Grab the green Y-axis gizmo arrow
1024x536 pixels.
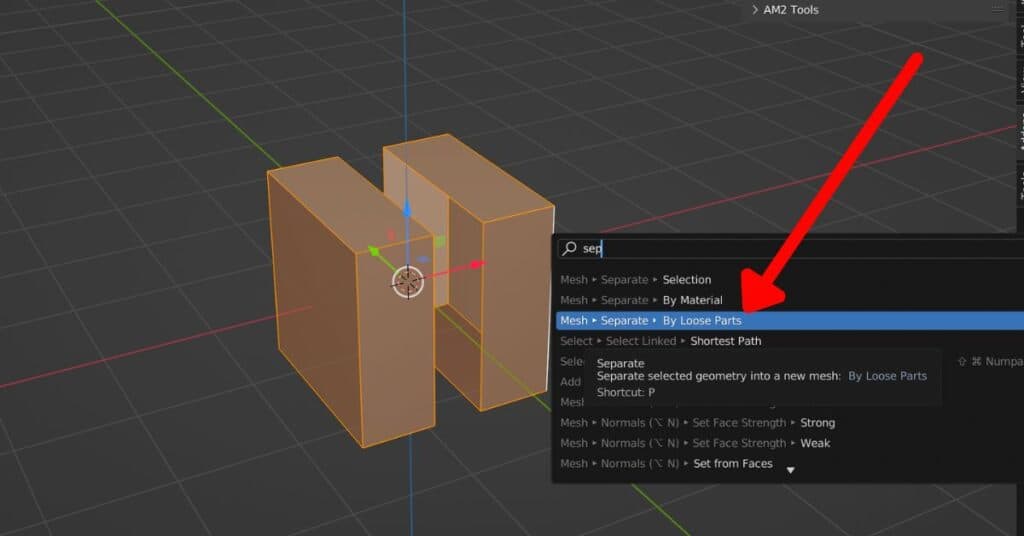pos(374,252)
